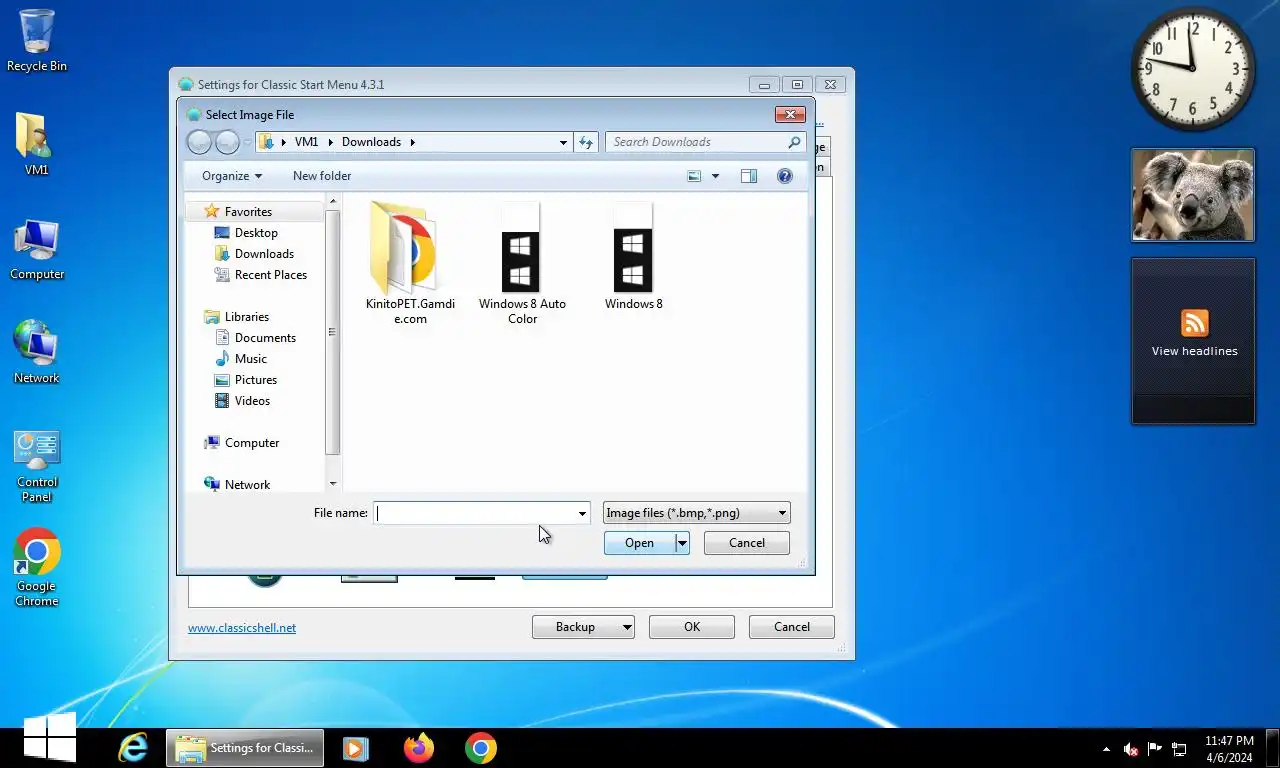Visit the www.classicshell.net link

pos(242,628)
